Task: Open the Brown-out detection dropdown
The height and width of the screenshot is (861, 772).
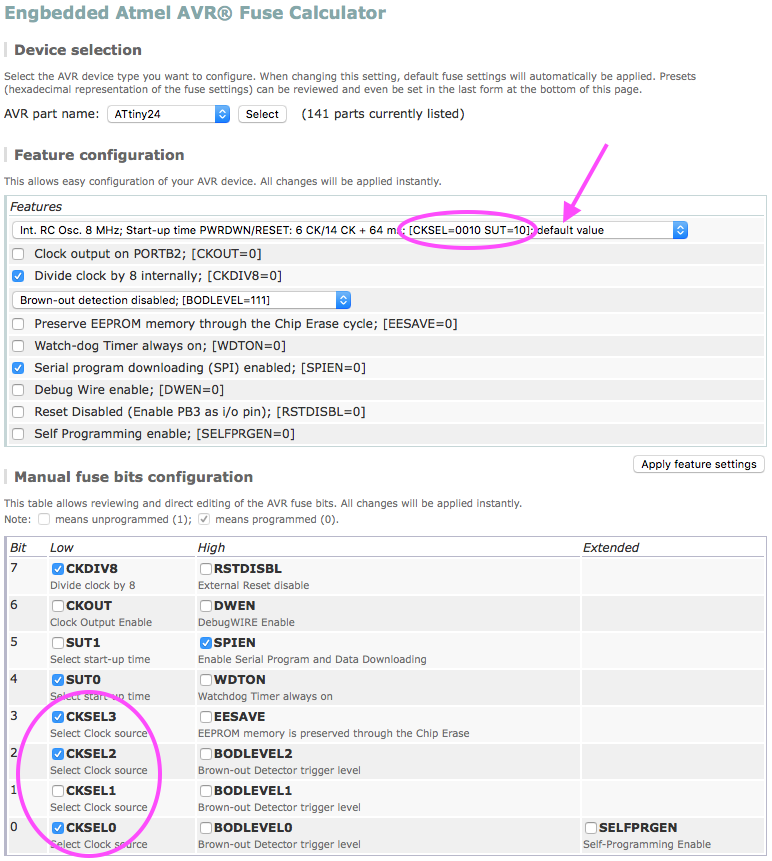Action: (x=181, y=300)
